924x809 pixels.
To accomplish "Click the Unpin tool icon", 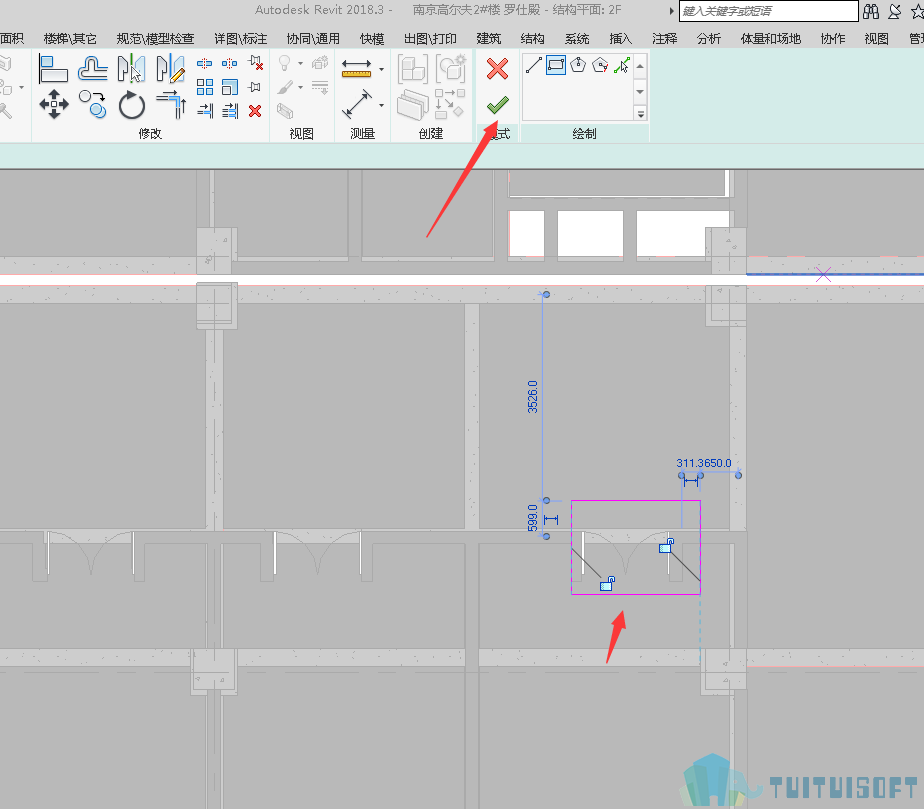I will 255,62.
